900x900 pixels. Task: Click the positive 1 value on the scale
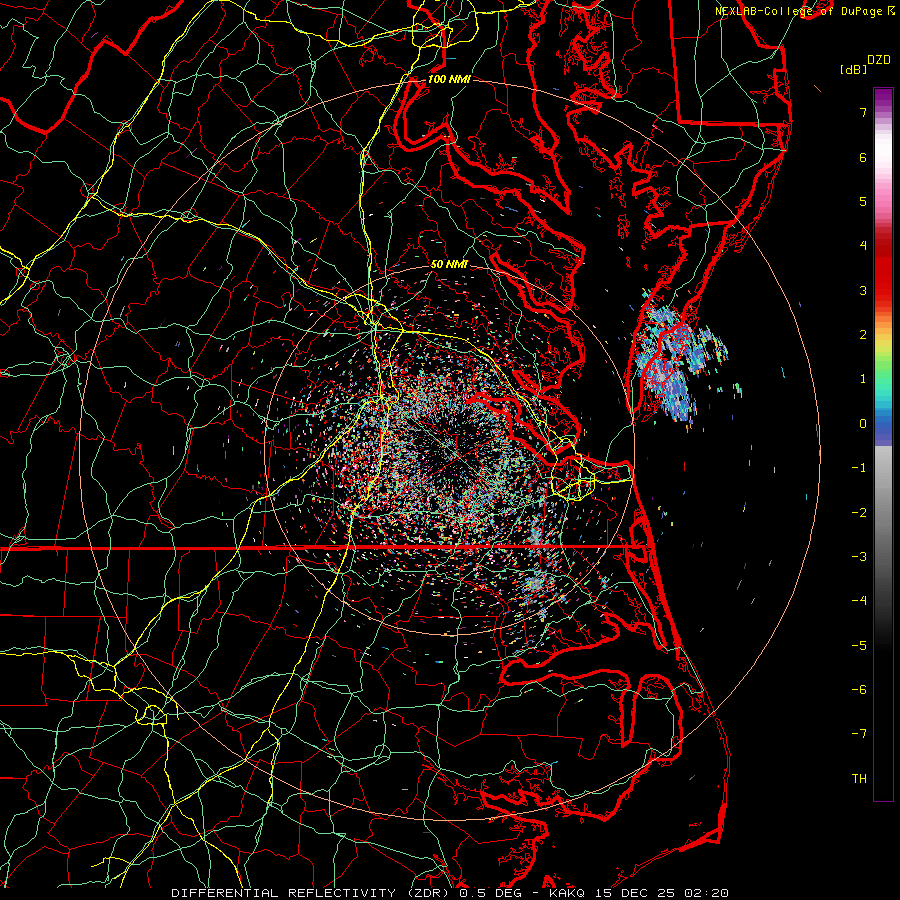[863, 379]
